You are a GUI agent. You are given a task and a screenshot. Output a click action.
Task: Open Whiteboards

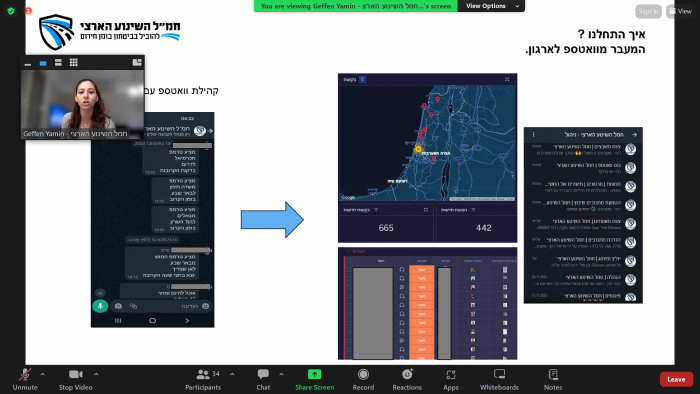499,379
